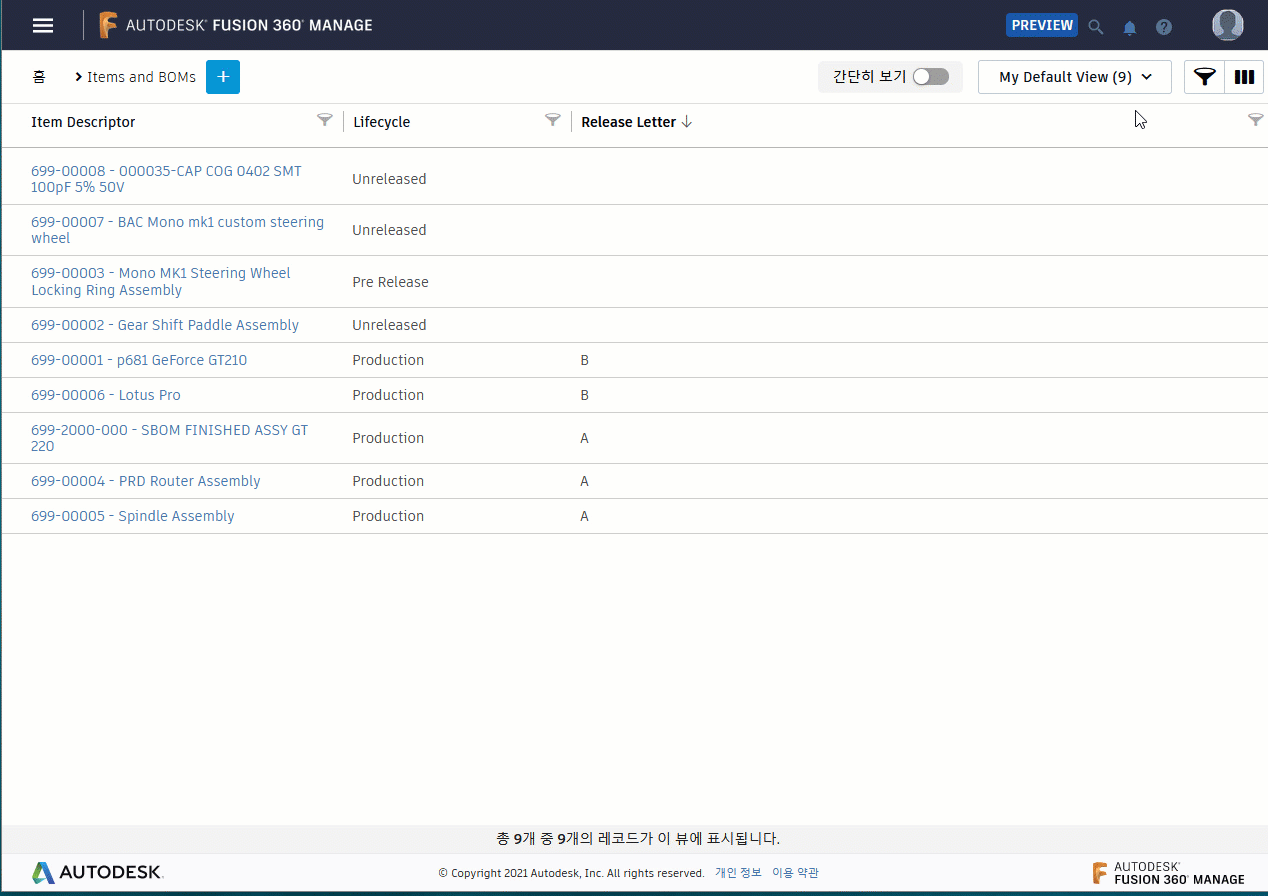1268x896 pixels.
Task: Open item 699-00002 Gear Shift Paddle Assembly
Action: (x=165, y=325)
